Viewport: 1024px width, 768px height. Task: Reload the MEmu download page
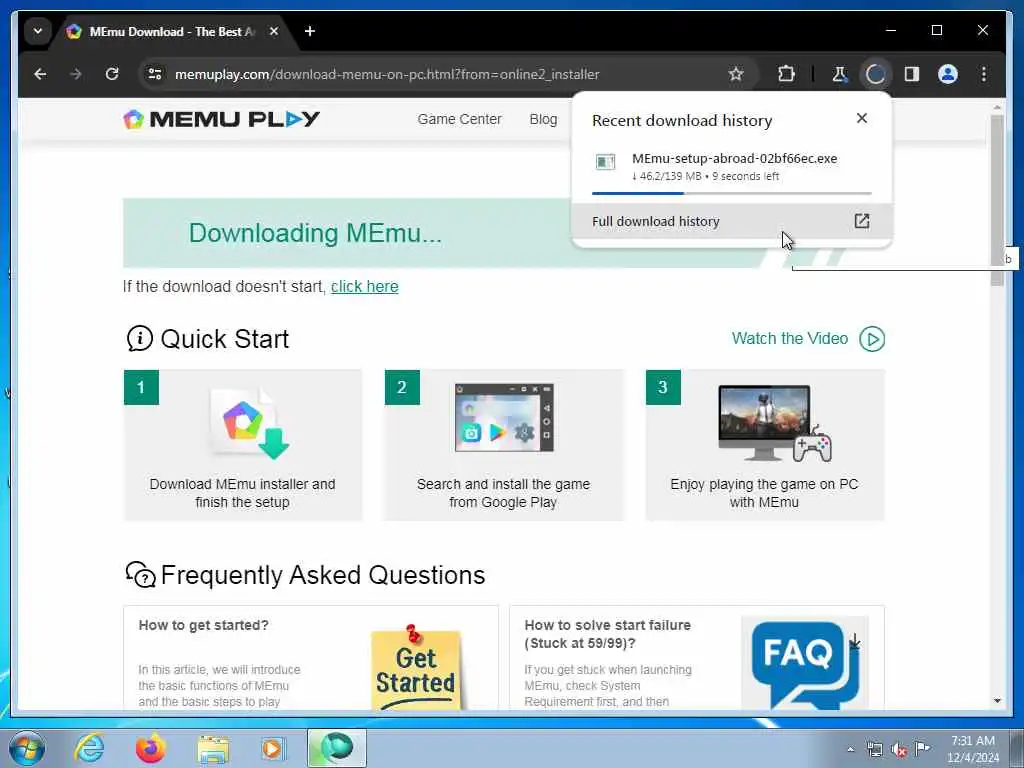112,74
